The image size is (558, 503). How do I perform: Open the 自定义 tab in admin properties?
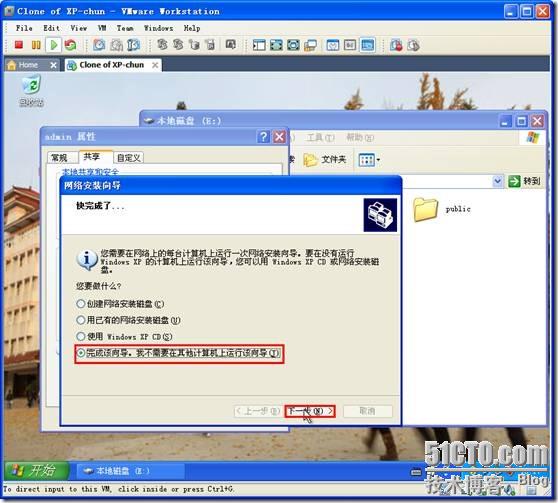tap(129, 158)
